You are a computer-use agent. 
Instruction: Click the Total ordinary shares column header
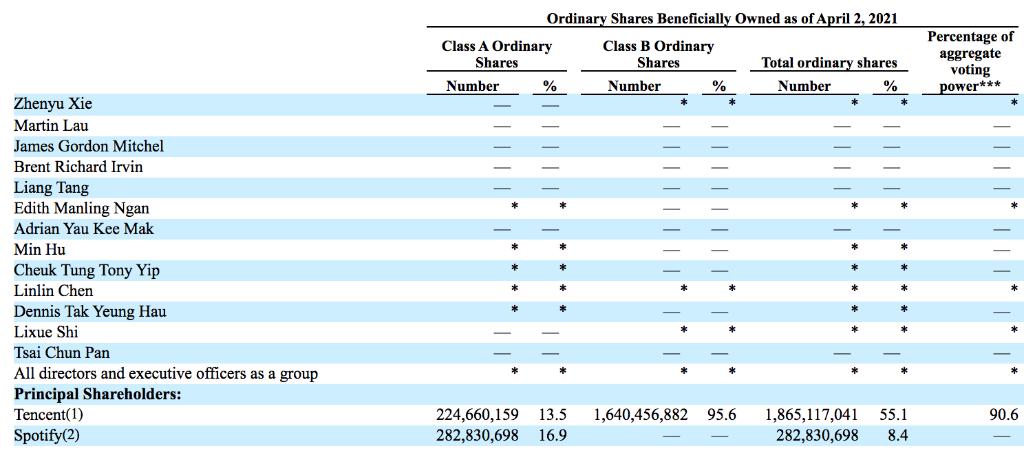(x=829, y=62)
